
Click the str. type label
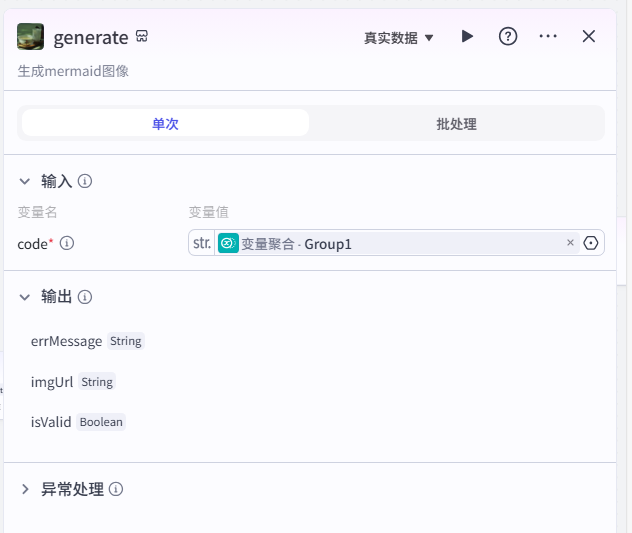pyautogui.click(x=202, y=243)
